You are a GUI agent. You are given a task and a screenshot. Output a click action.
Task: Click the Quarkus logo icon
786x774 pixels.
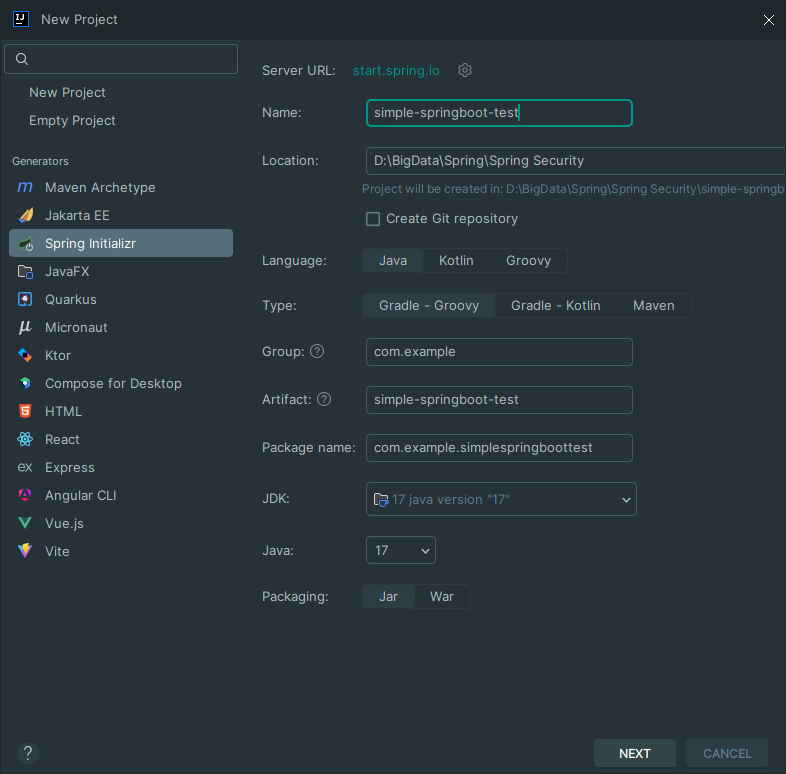point(25,299)
